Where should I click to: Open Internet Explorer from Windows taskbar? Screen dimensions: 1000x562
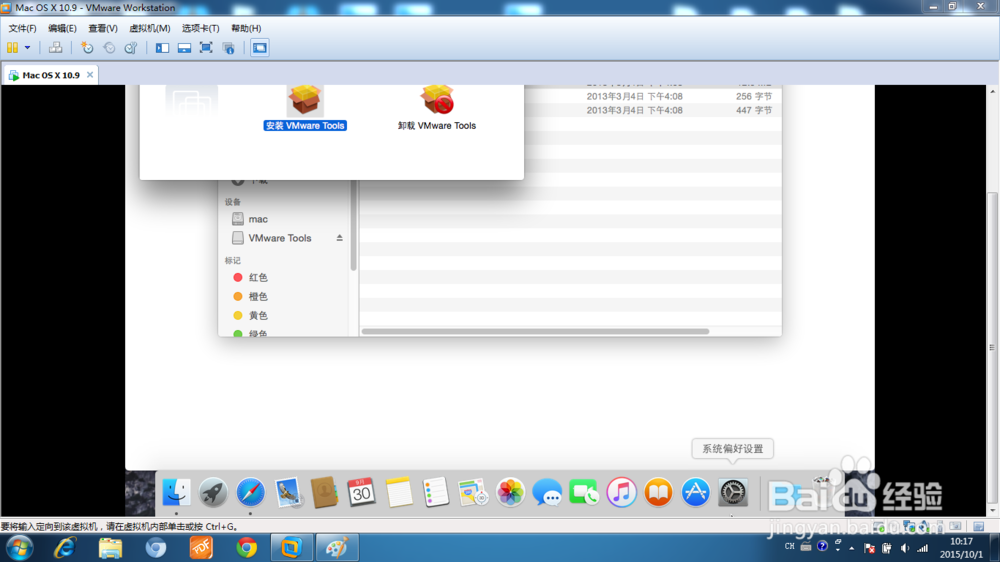[64, 548]
